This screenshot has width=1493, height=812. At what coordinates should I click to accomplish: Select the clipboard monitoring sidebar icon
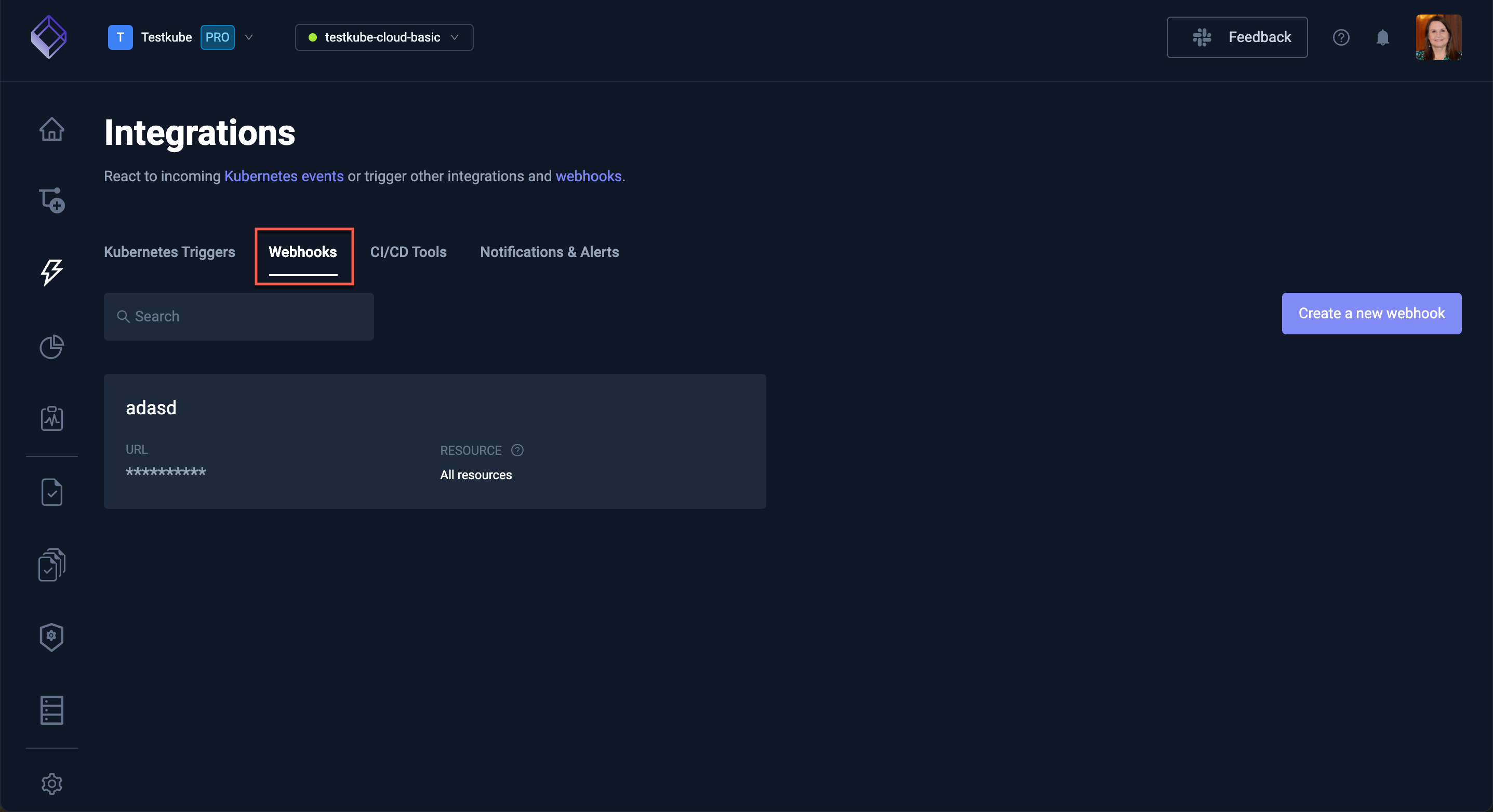pos(51,419)
